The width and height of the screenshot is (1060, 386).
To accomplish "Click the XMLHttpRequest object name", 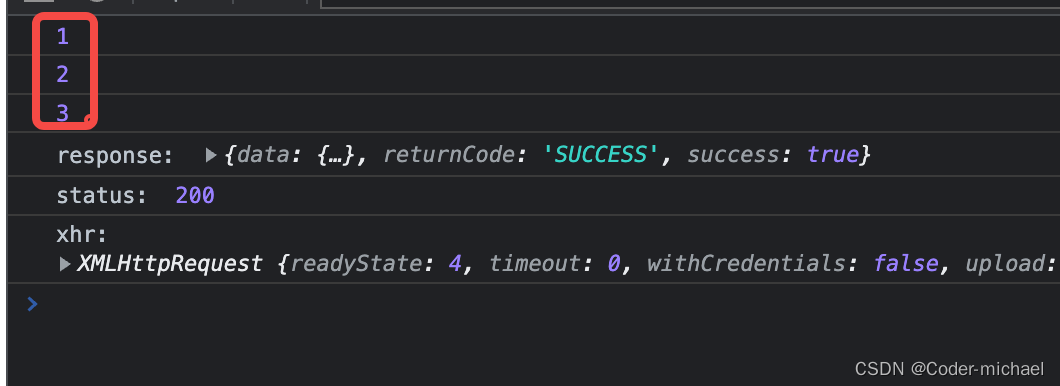I will [170, 263].
